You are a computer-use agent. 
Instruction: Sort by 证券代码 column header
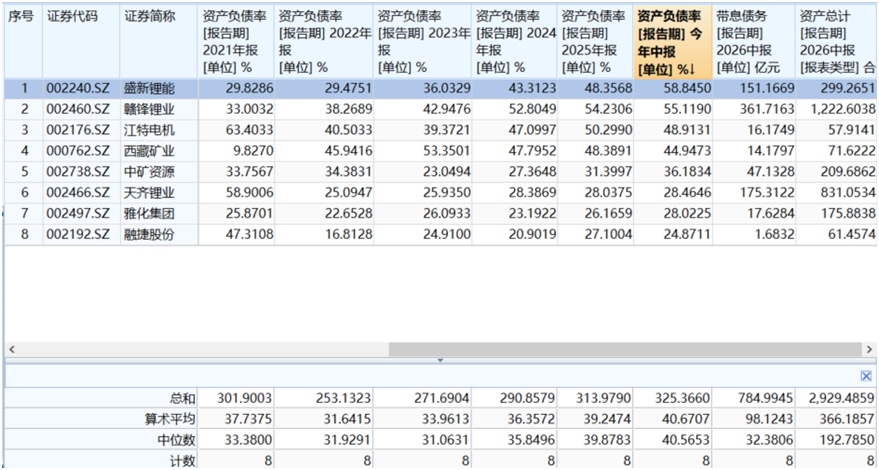point(82,42)
